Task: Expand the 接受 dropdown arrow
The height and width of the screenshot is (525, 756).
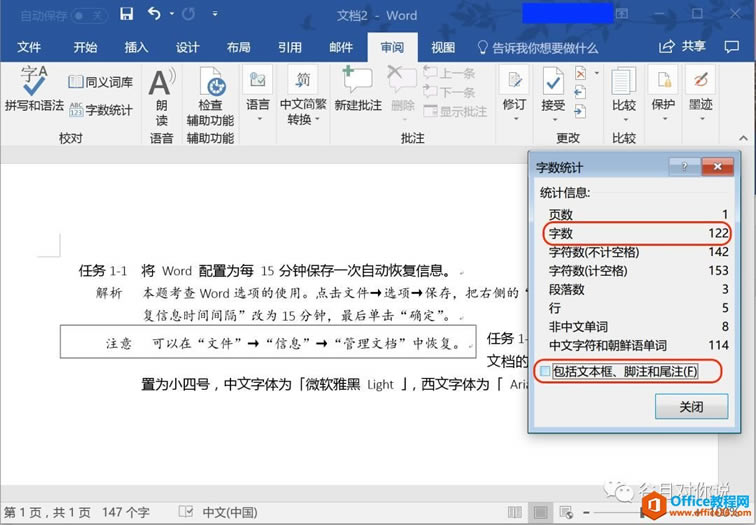Action: [x=554, y=119]
